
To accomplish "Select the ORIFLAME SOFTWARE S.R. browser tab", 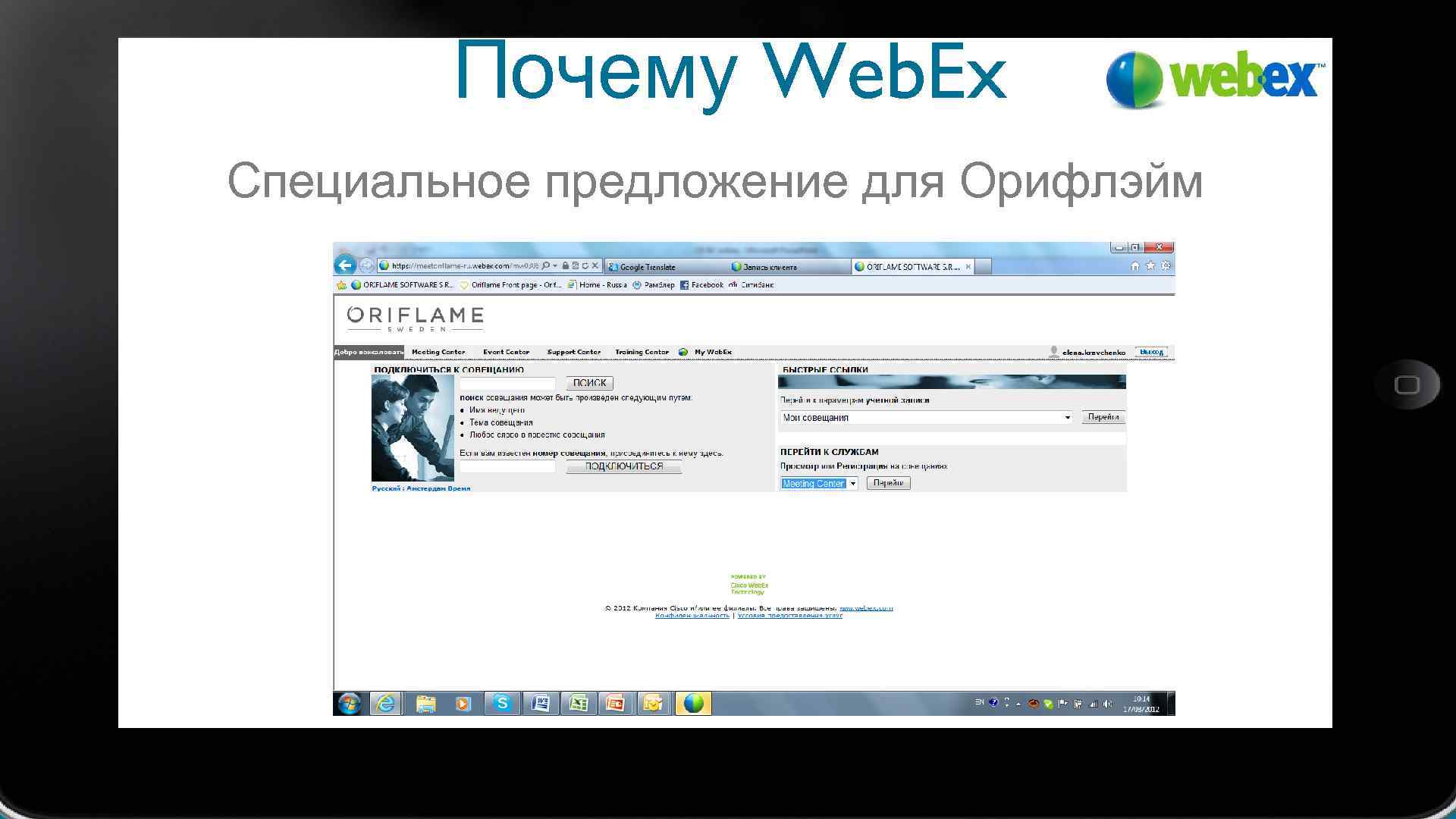I will click(912, 267).
